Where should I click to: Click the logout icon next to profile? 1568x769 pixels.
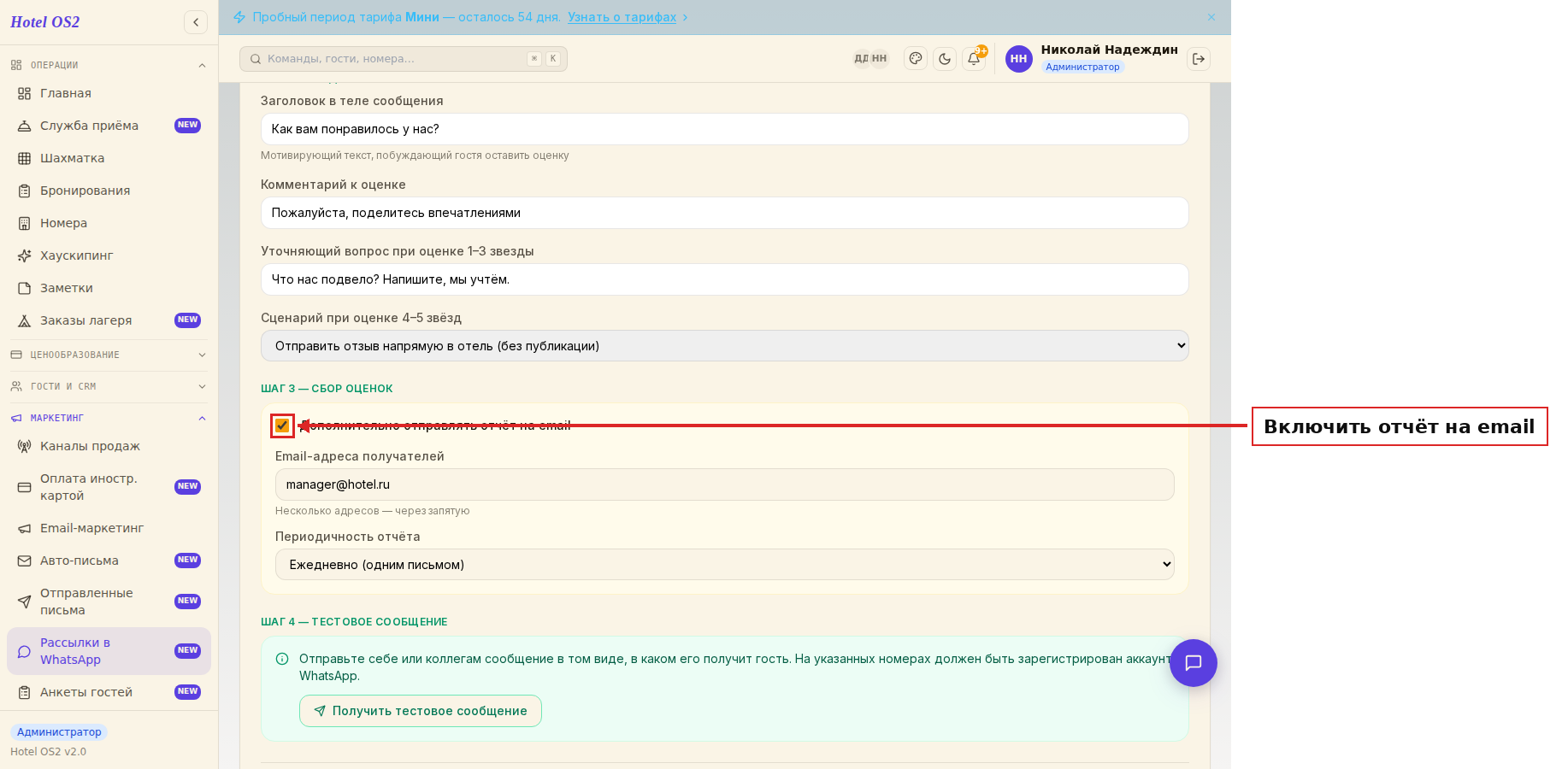click(x=1199, y=59)
